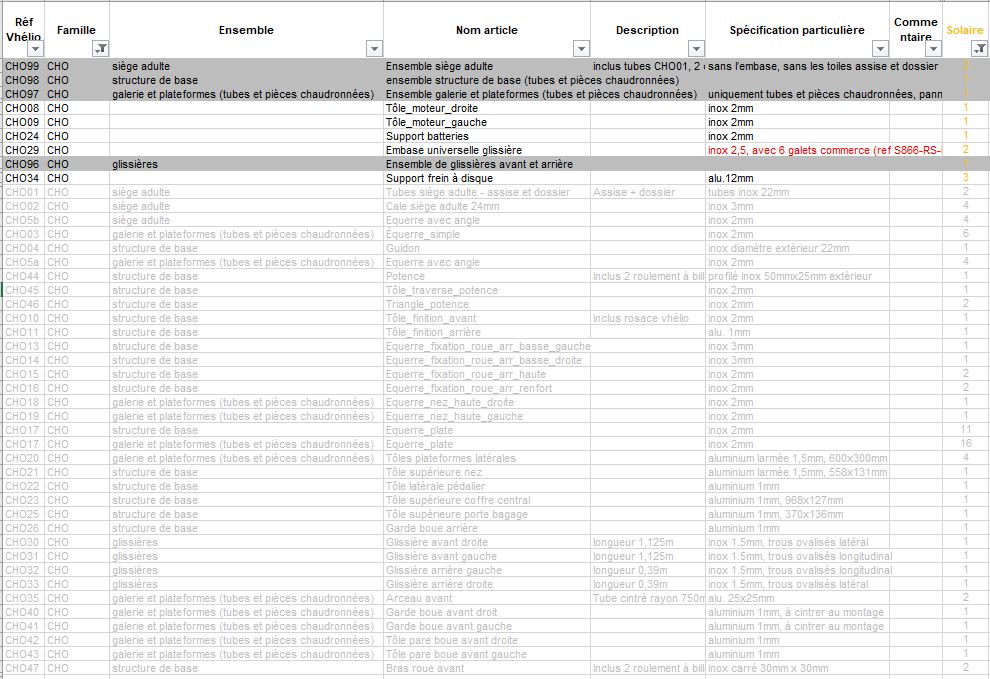Click the 'Assise + dossier' description cell
This screenshot has height=679, width=990.
point(648,192)
